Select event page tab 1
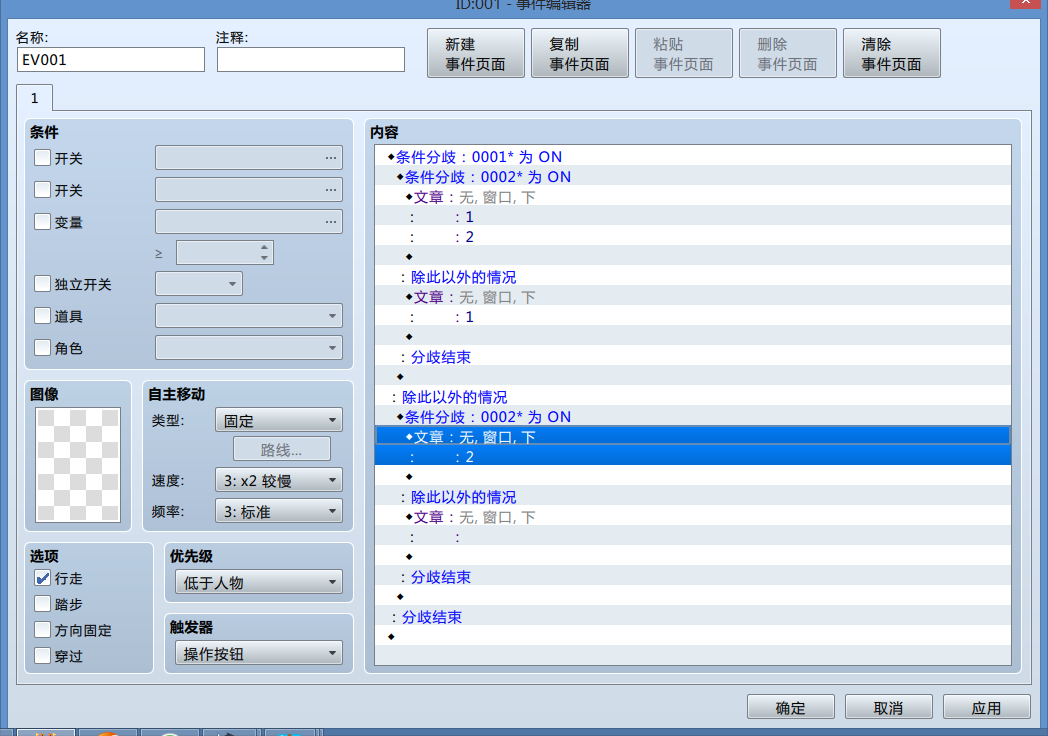 [35, 98]
